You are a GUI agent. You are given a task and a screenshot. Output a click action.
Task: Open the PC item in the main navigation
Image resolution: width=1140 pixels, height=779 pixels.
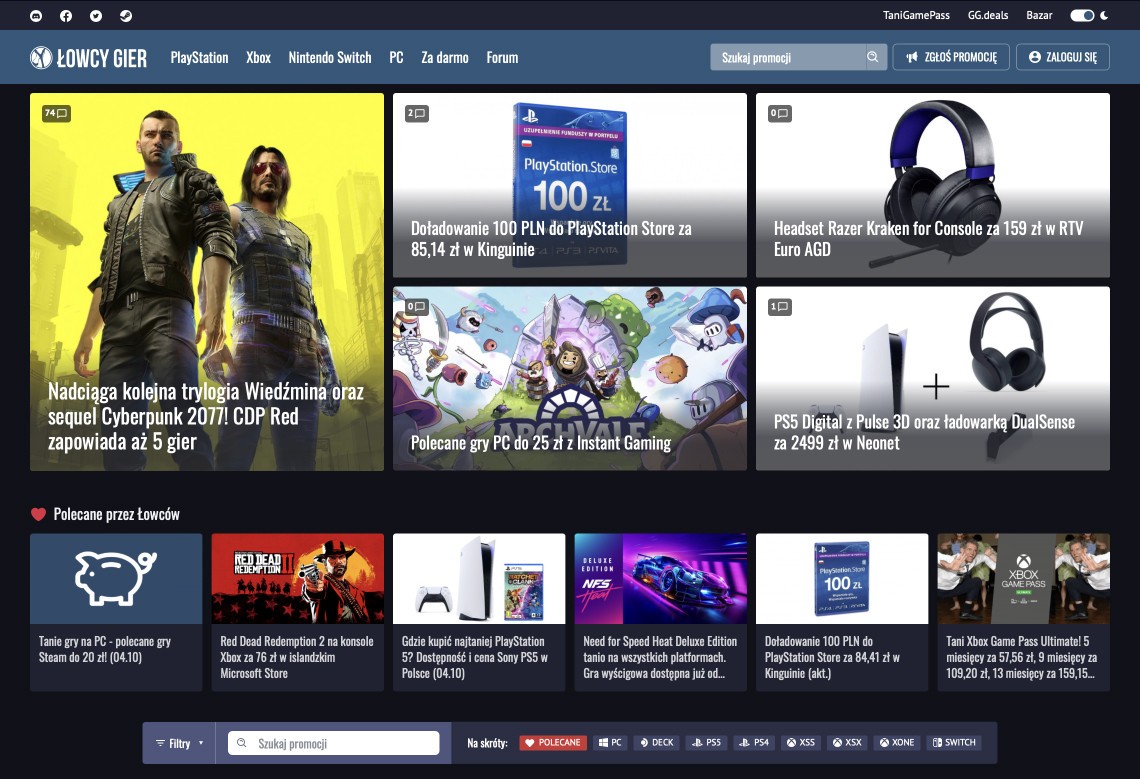point(396,57)
